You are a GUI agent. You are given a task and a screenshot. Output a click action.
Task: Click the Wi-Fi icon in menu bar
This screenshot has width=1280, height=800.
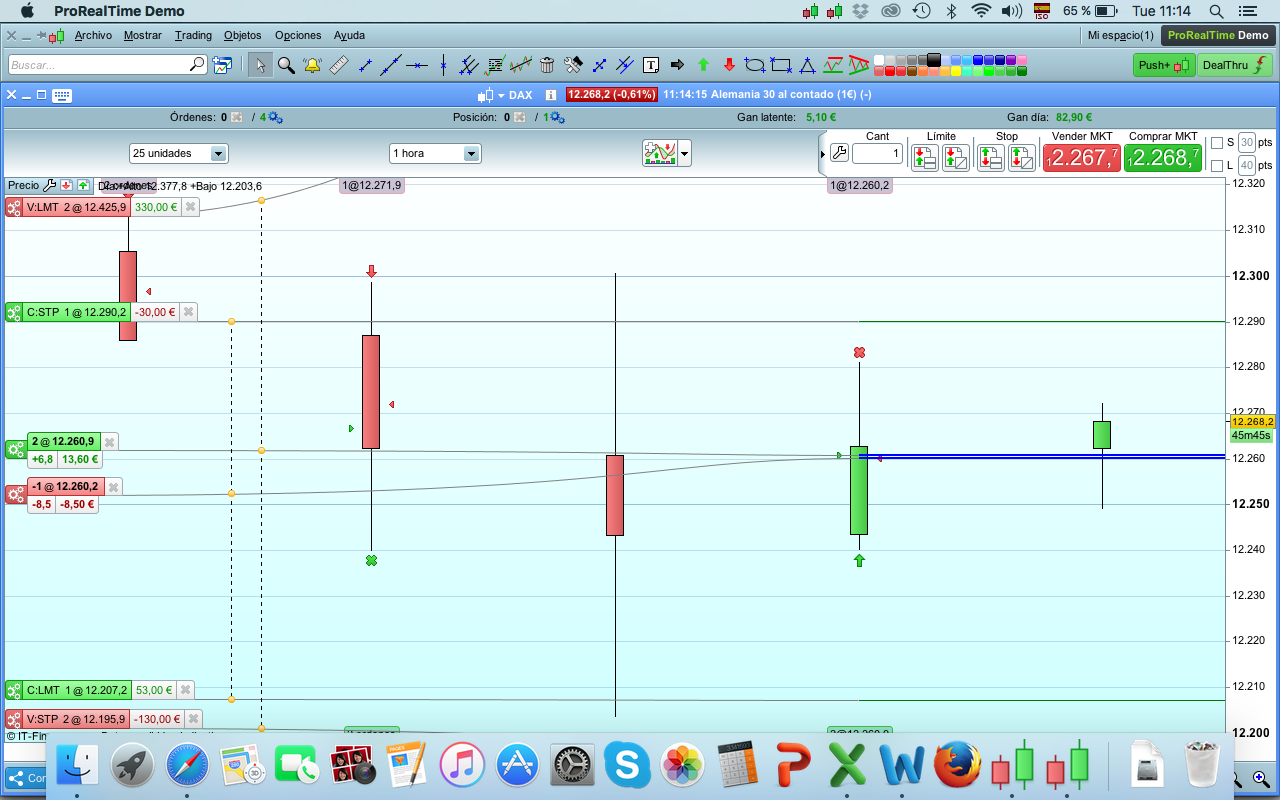(x=981, y=11)
